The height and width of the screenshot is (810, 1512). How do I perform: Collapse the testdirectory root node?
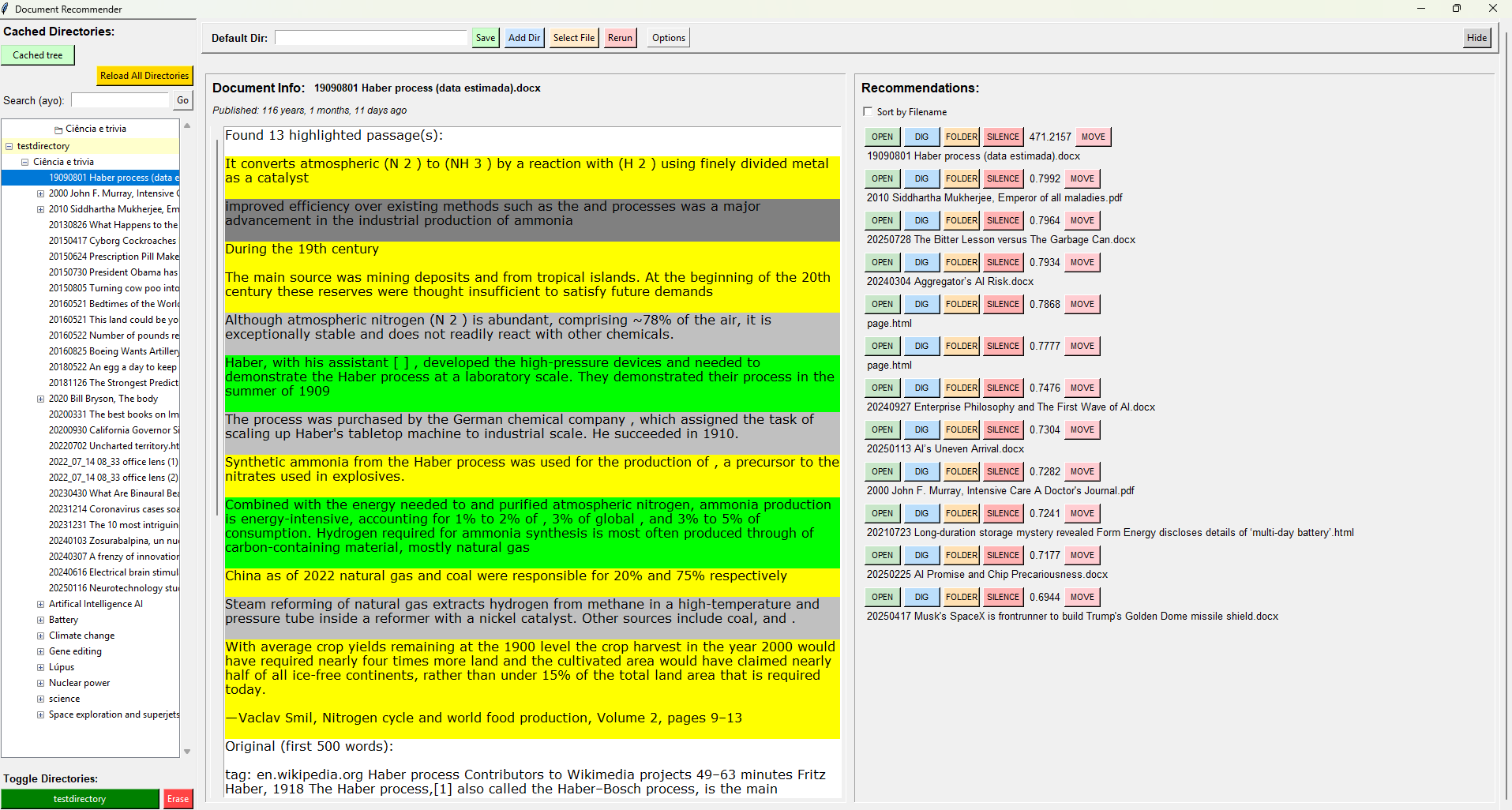[x=9, y=146]
